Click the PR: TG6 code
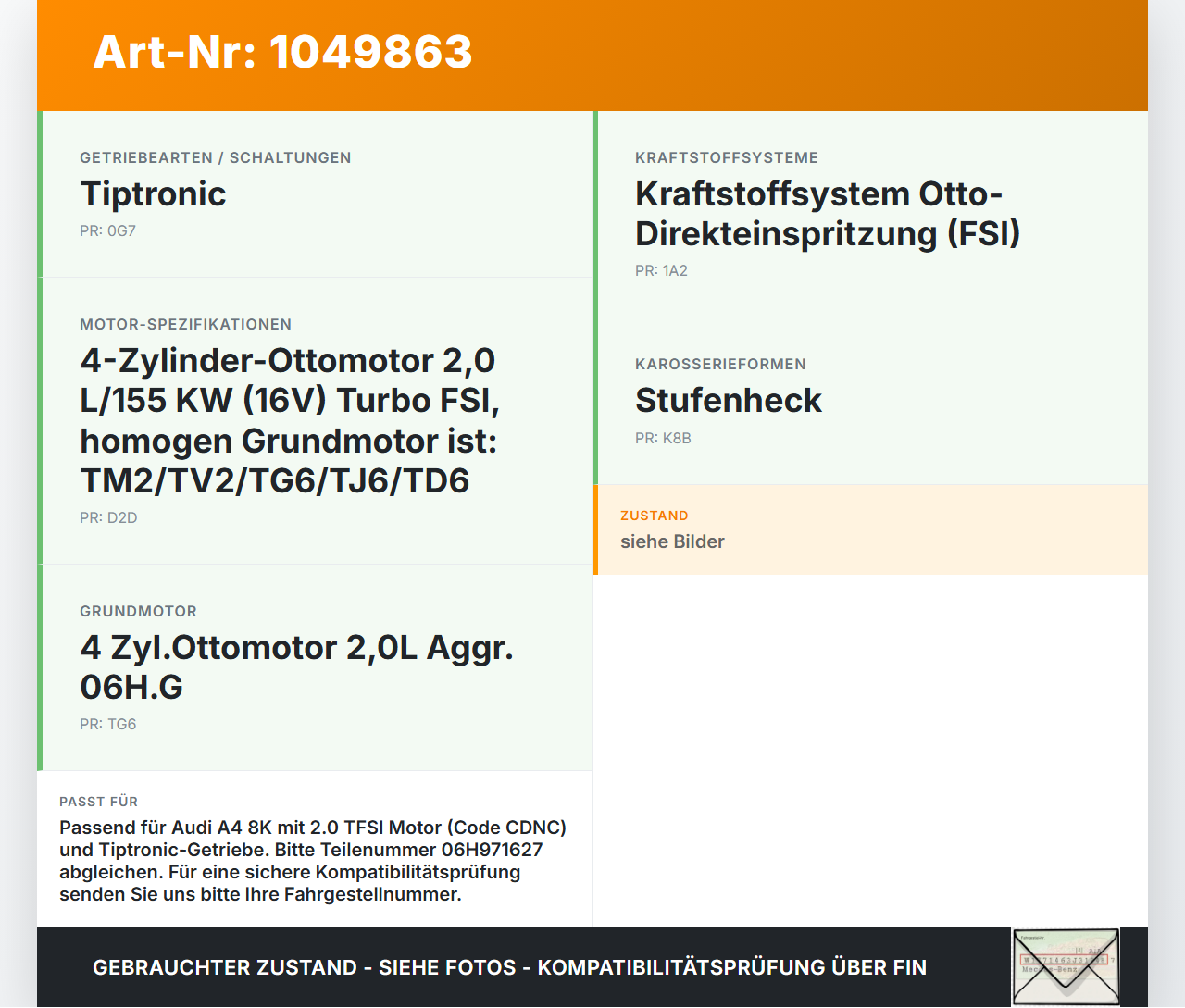This screenshot has width=1185, height=1008. 107,724
